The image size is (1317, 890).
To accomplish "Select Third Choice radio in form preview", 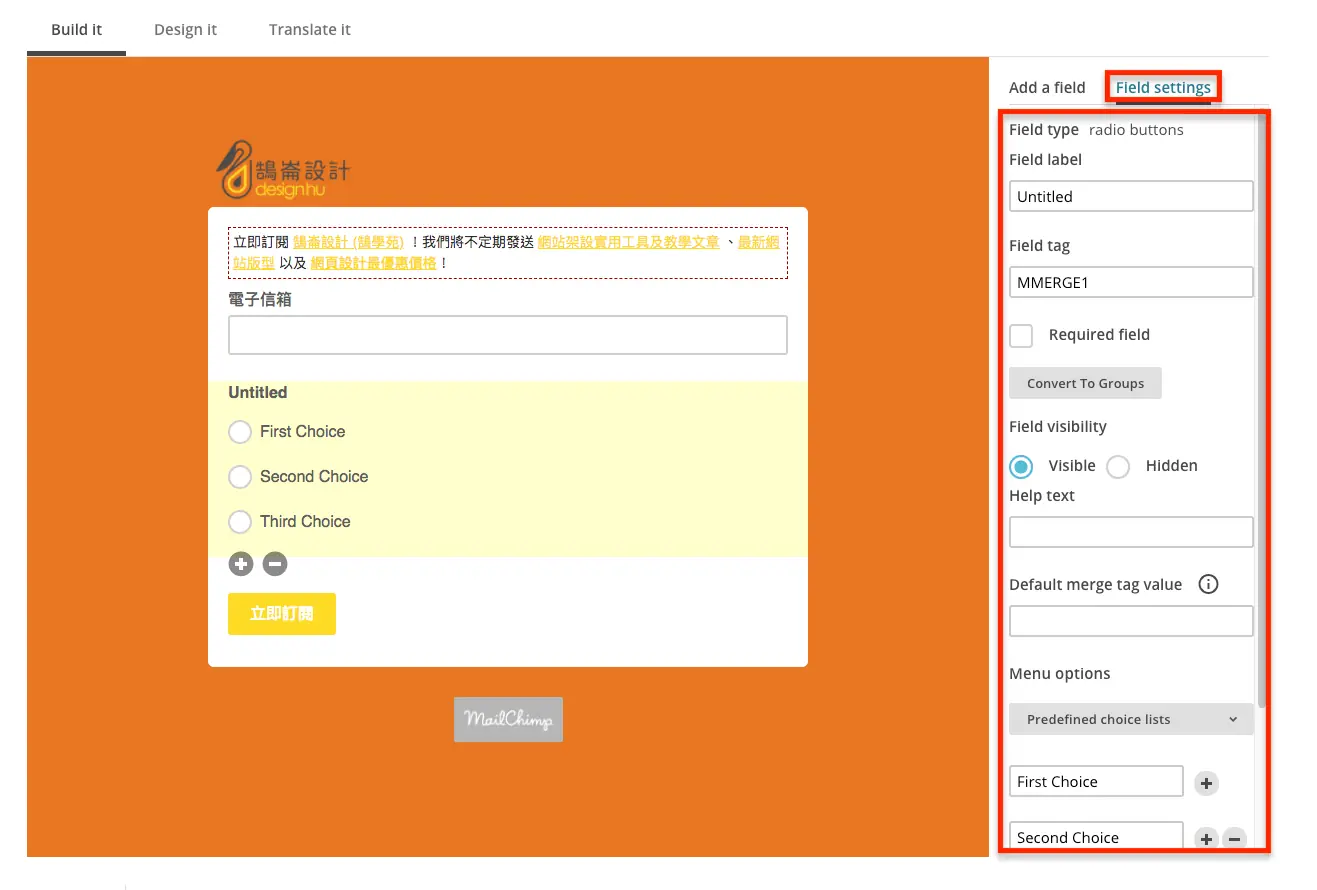I will [240, 522].
